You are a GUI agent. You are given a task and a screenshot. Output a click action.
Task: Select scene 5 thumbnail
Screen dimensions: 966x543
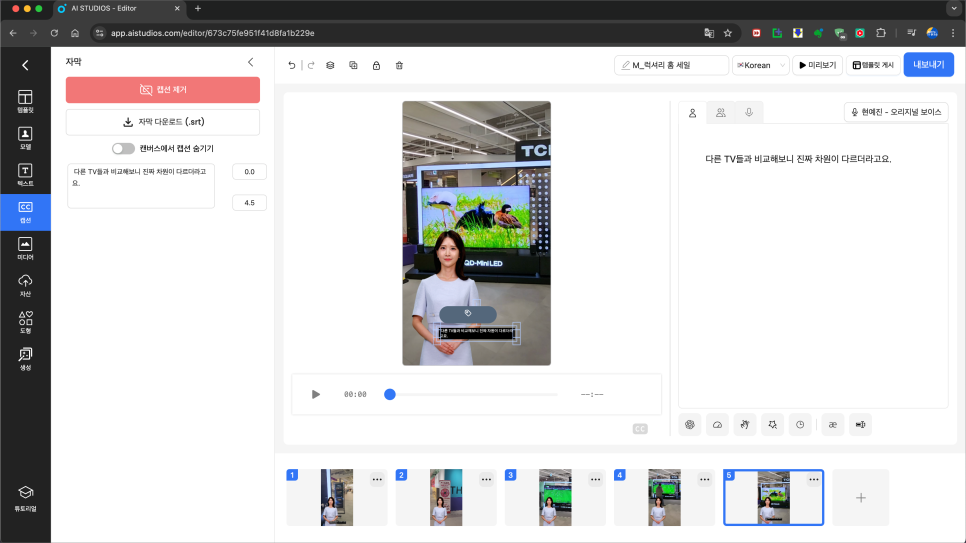point(773,497)
